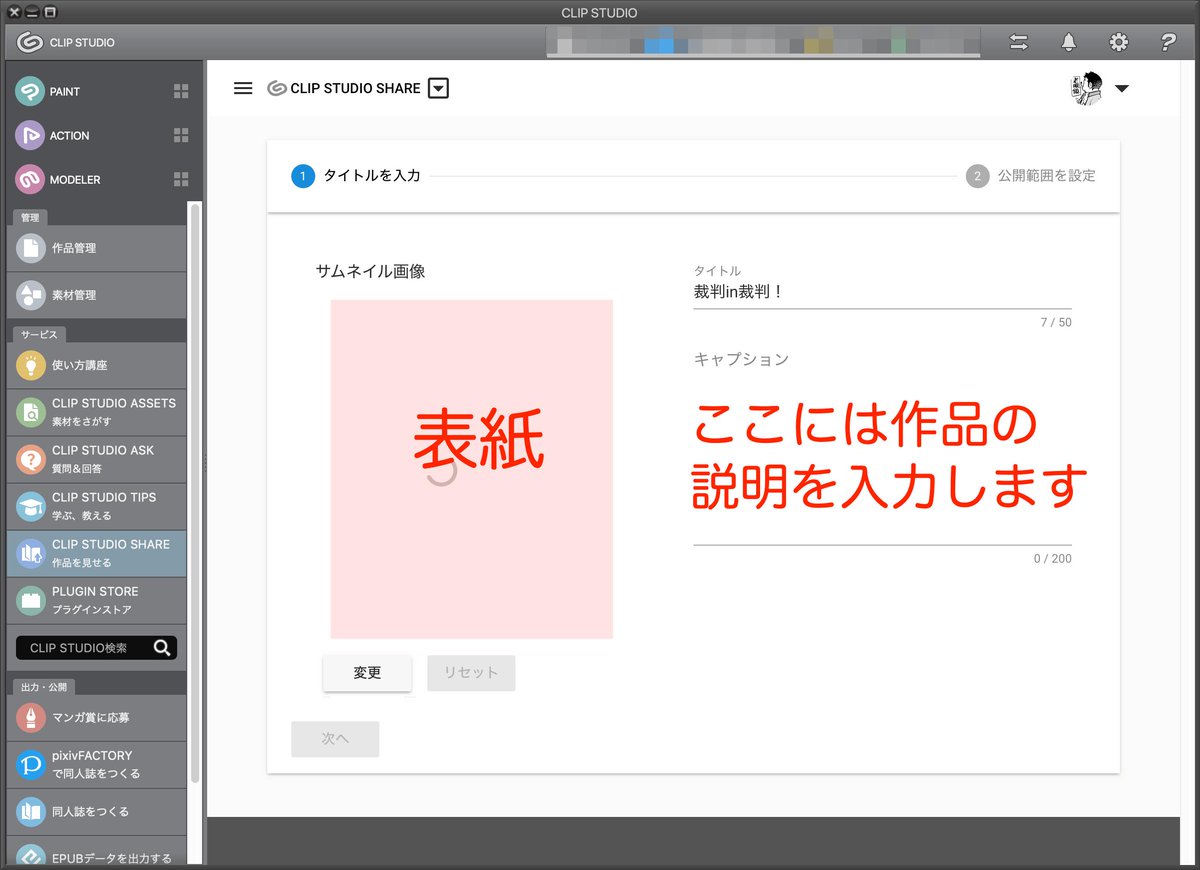Open マンガ賞に応募 entry
The height and width of the screenshot is (870, 1200).
coord(97,717)
